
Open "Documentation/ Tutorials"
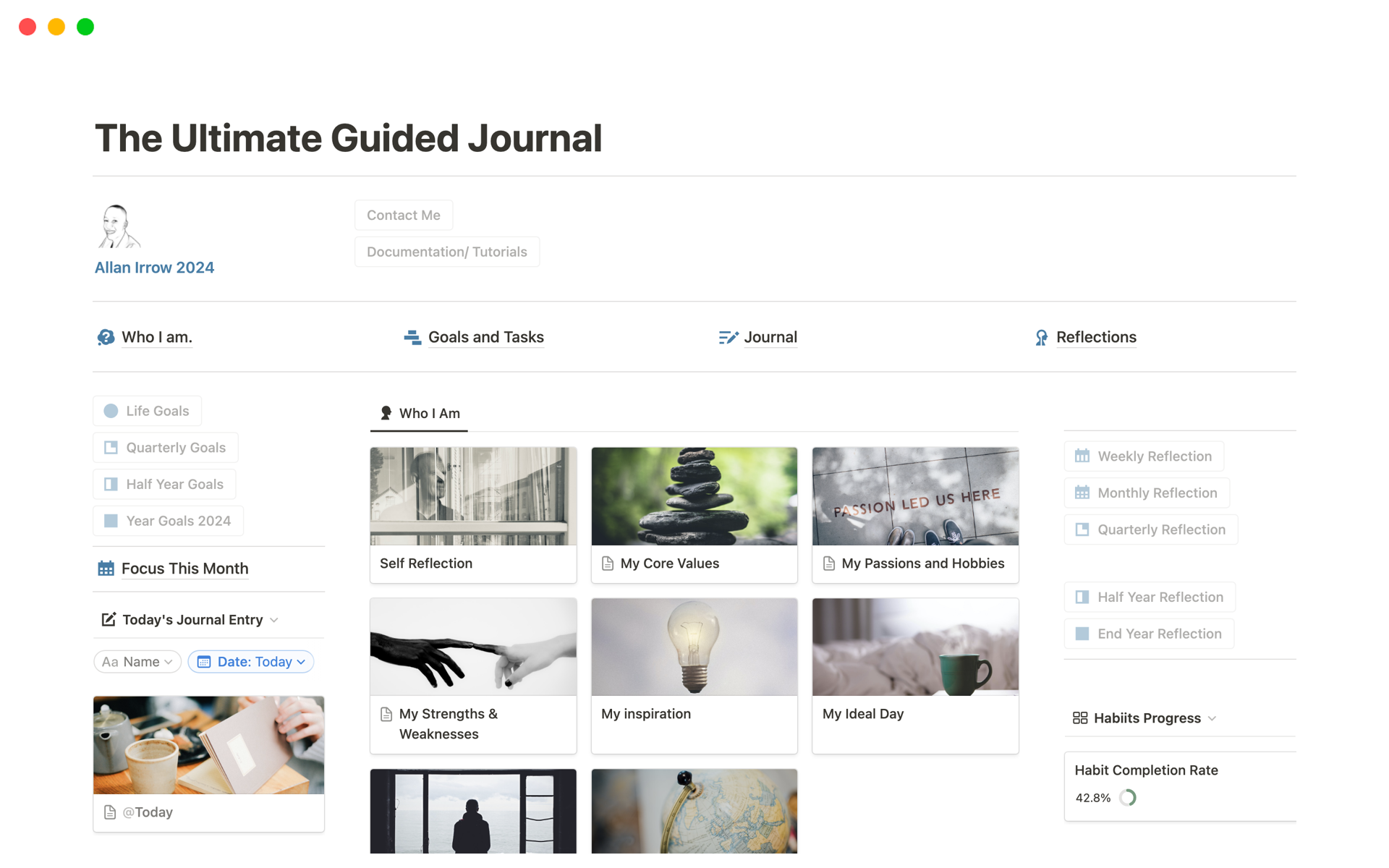pyautogui.click(x=446, y=251)
